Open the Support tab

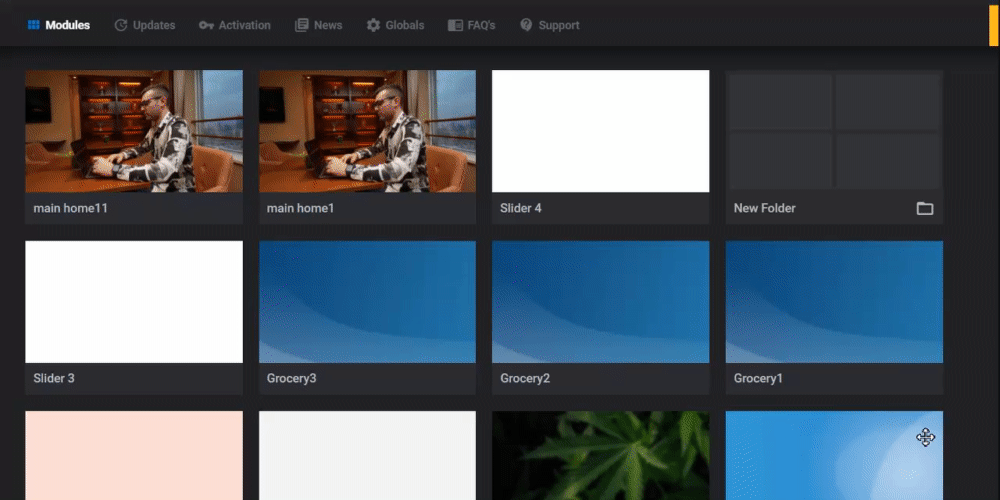(x=550, y=26)
